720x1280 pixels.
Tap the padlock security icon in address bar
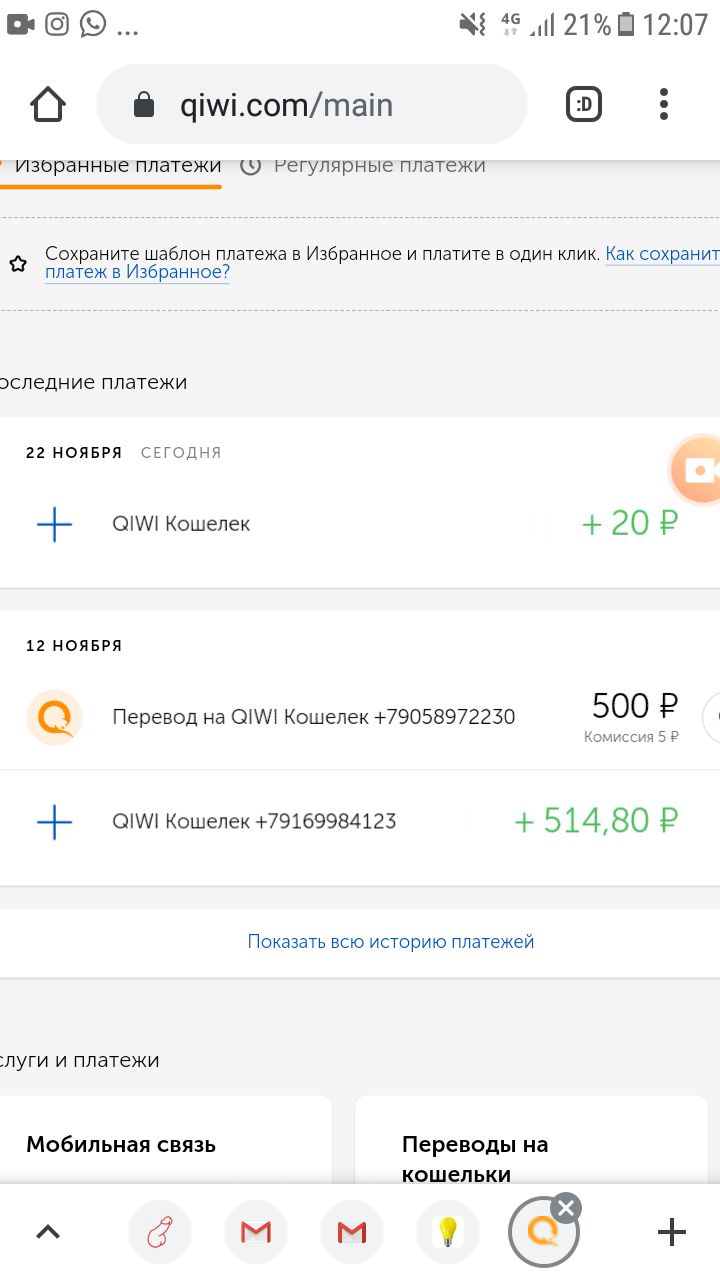[144, 105]
